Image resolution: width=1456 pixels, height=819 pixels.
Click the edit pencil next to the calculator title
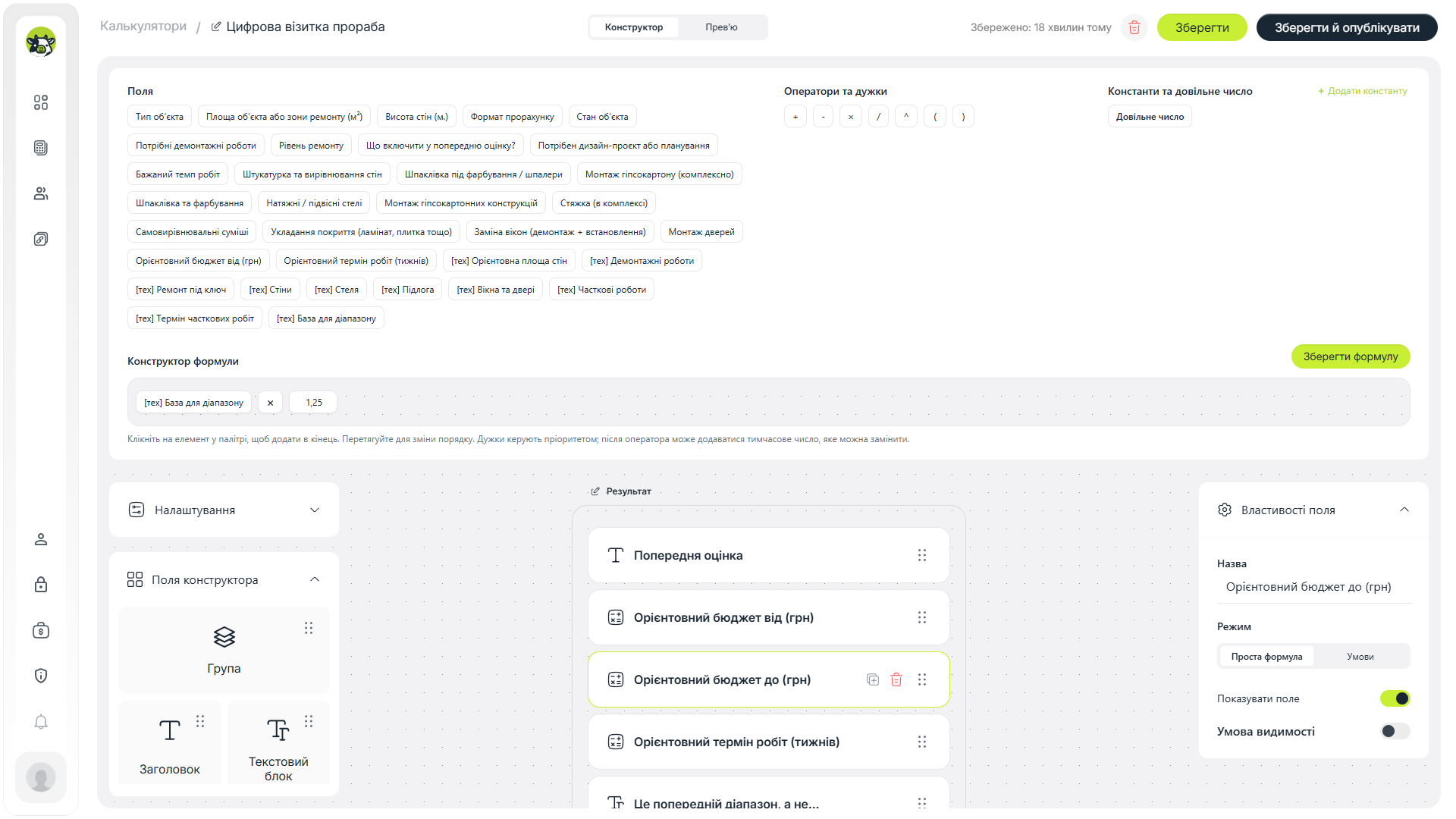[216, 27]
